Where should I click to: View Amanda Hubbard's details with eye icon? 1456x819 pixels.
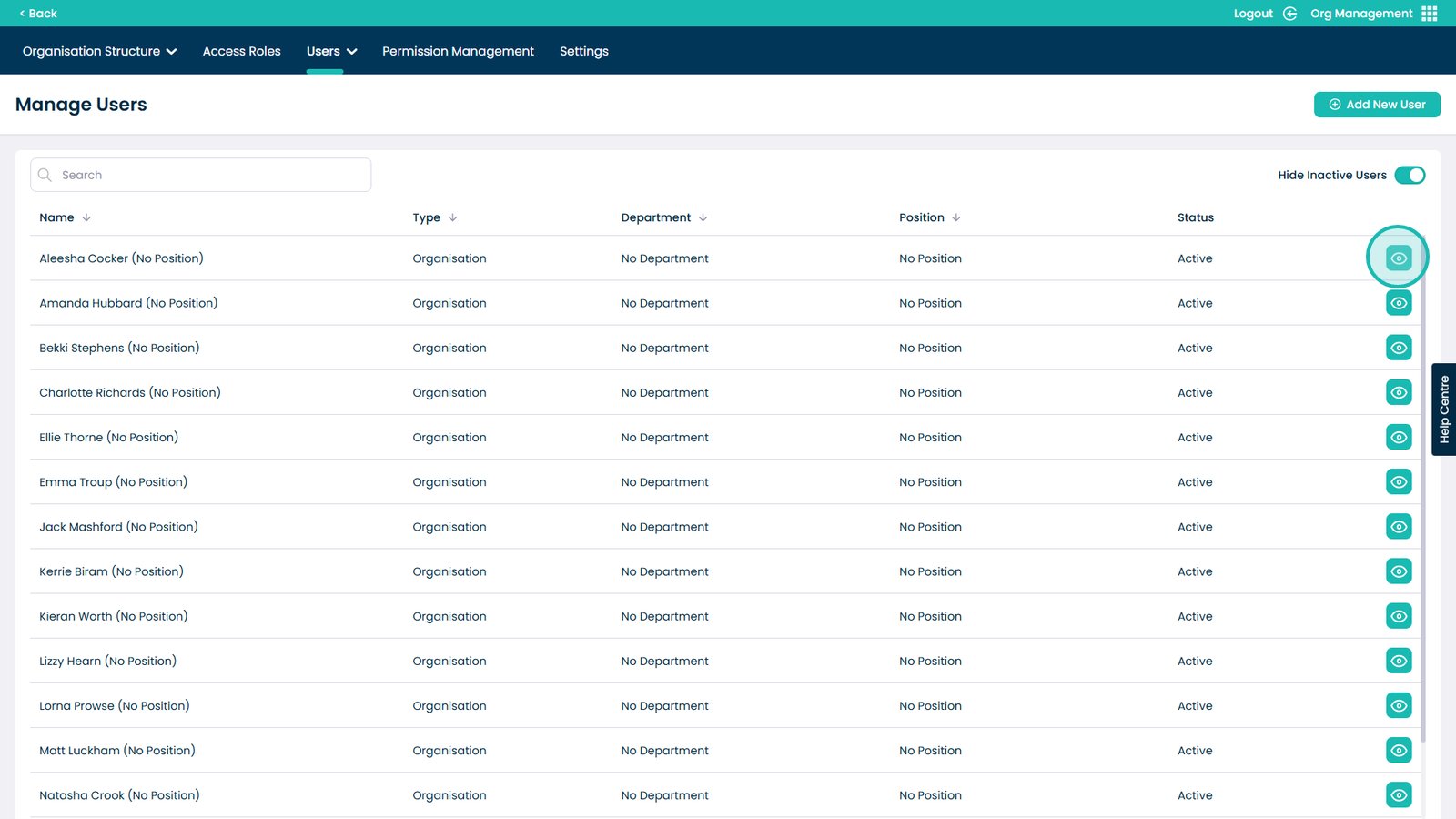[x=1398, y=303]
